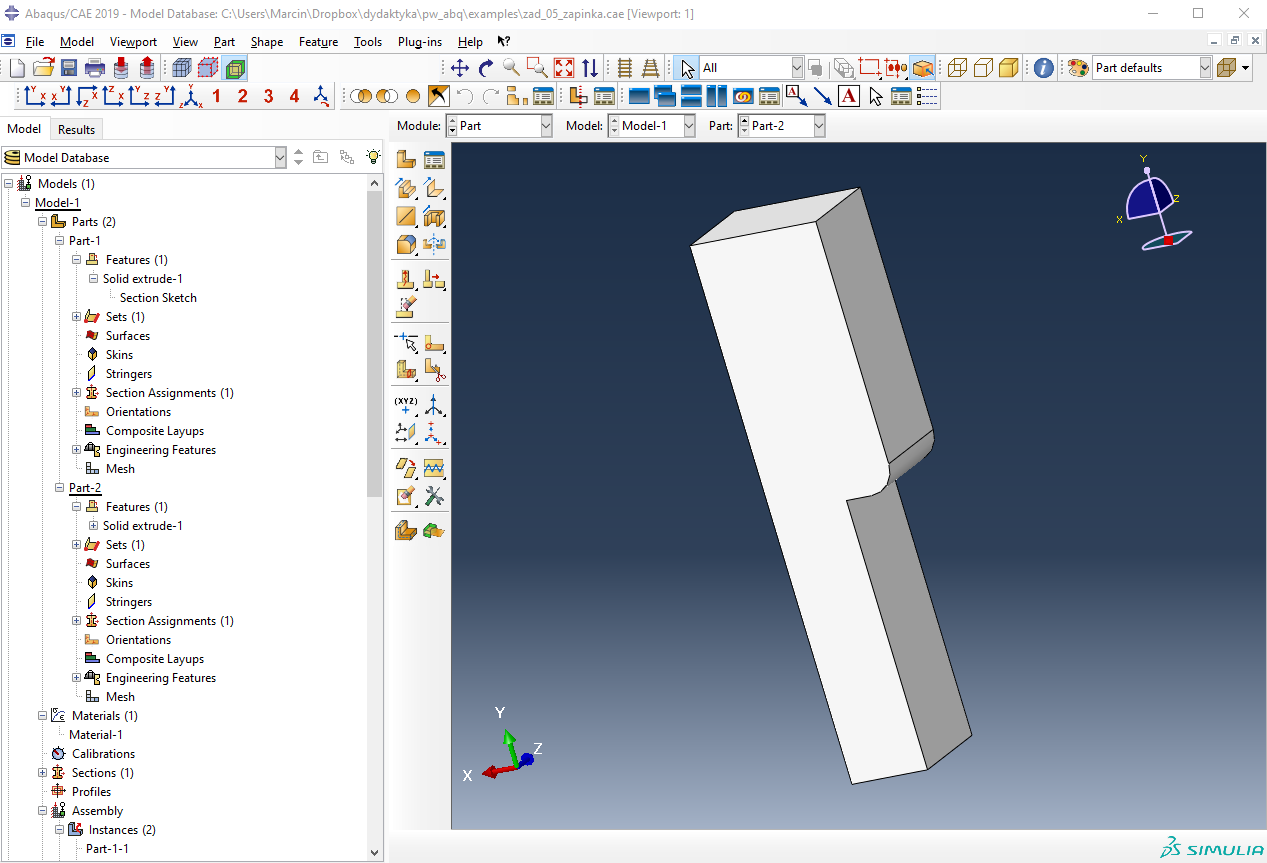Apply view number 3
Screen dimensions: 1267x863
point(268,96)
